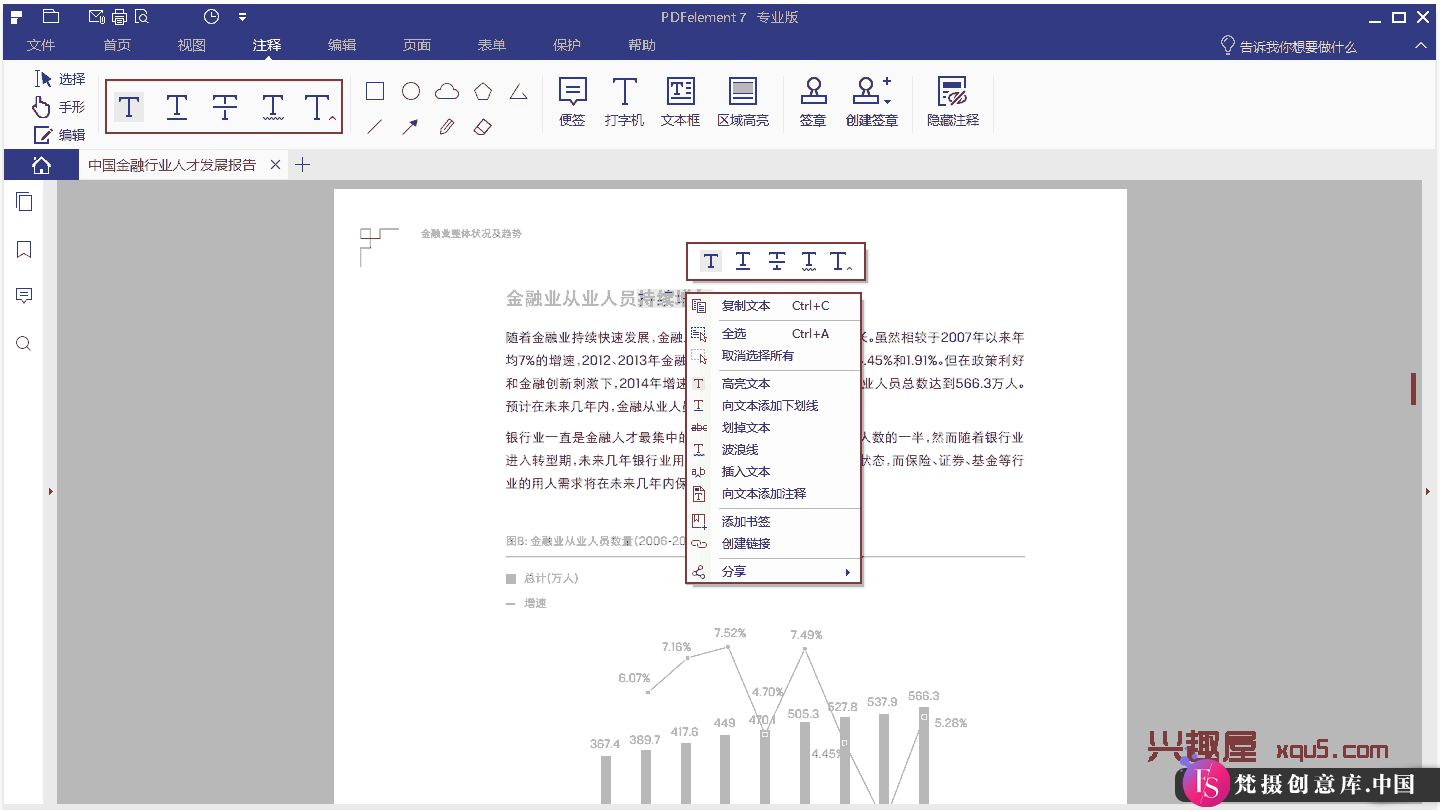
Task: Choose 波浪线 from context menu
Action: [774, 450]
